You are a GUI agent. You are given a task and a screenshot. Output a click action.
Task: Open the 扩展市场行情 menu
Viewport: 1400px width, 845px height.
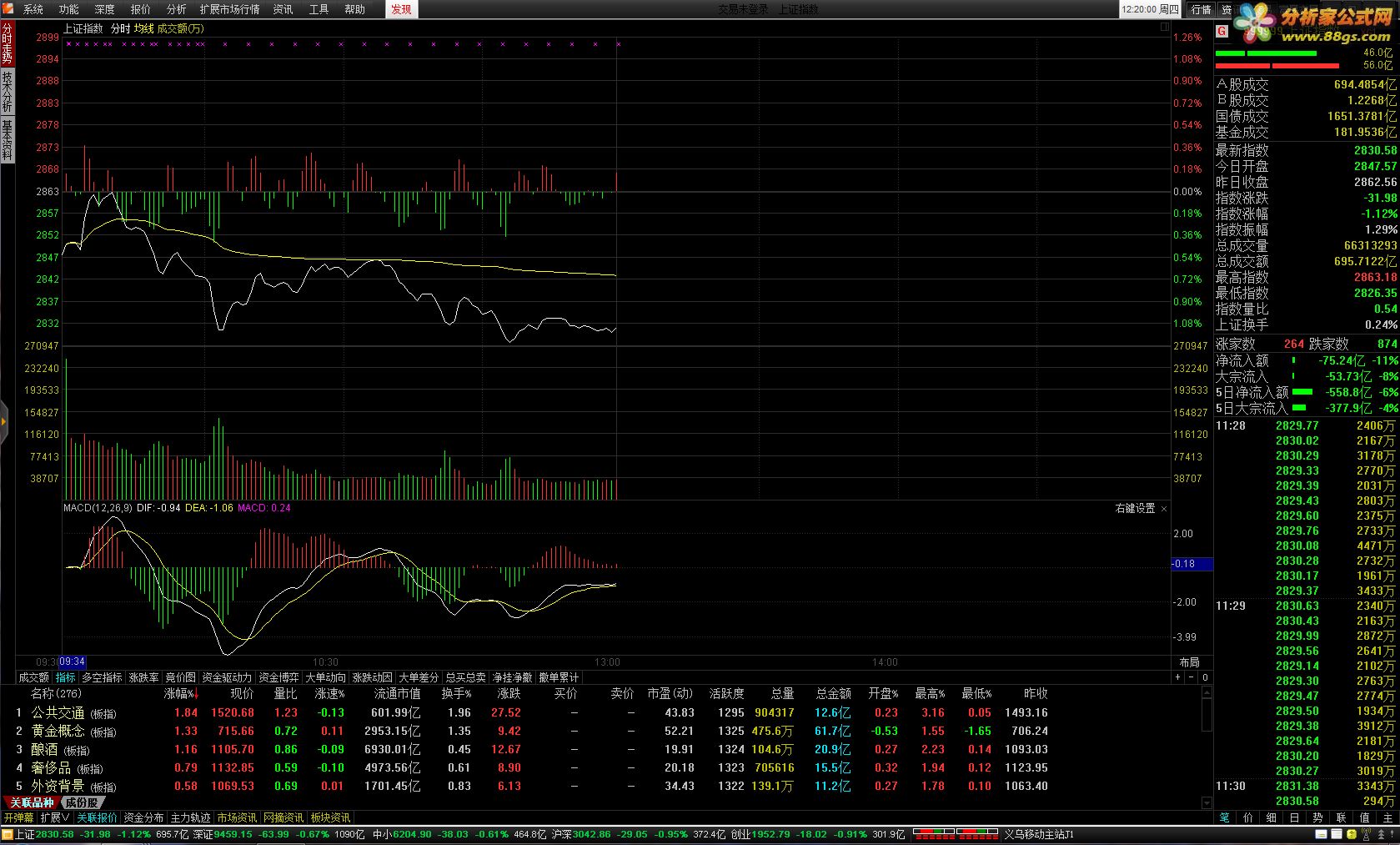click(x=229, y=9)
